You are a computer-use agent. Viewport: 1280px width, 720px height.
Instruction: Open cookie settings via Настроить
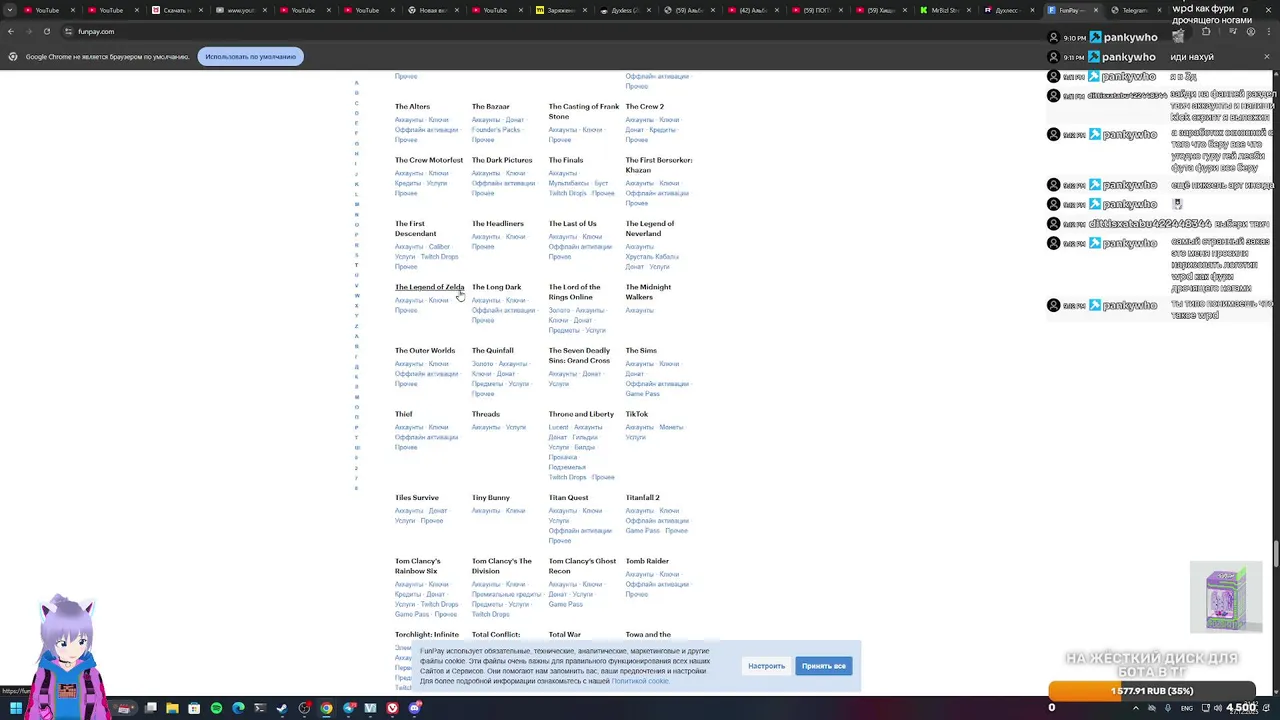coord(766,666)
